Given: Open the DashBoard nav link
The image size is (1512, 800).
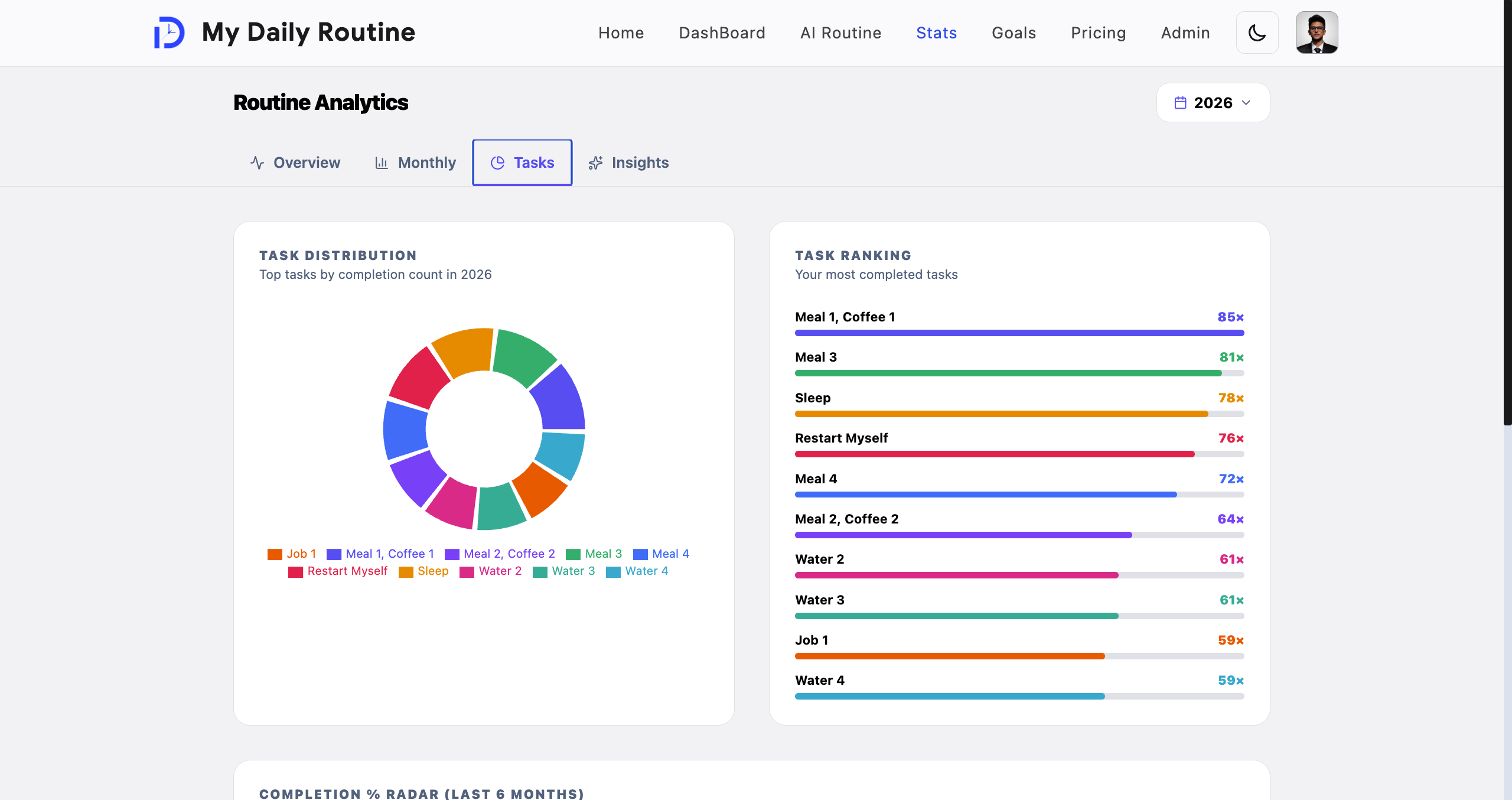Looking at the screenshot, I should [x=722, y=33].
